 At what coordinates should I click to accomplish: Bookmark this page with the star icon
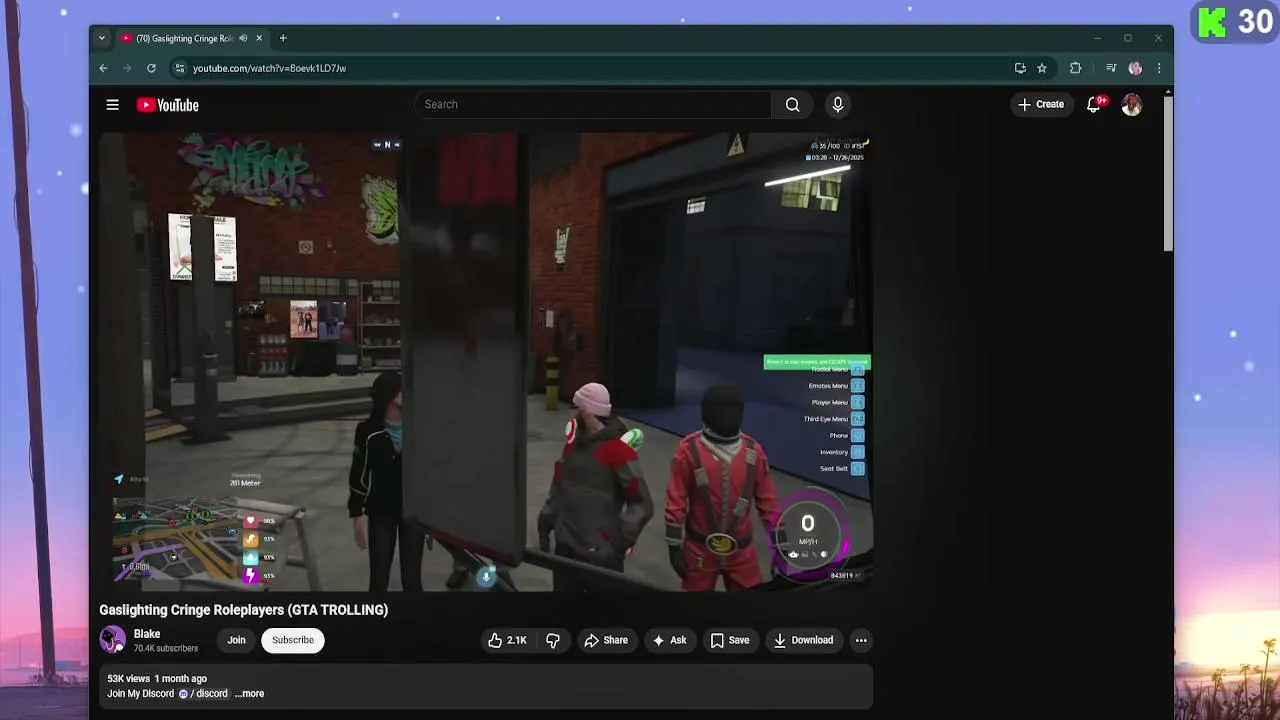[x=1042, y=68]
